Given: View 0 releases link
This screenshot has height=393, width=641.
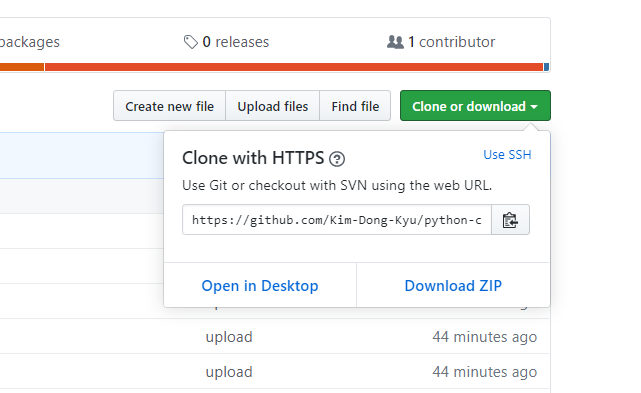Looking at the screenshot, I should click(226, 42).
